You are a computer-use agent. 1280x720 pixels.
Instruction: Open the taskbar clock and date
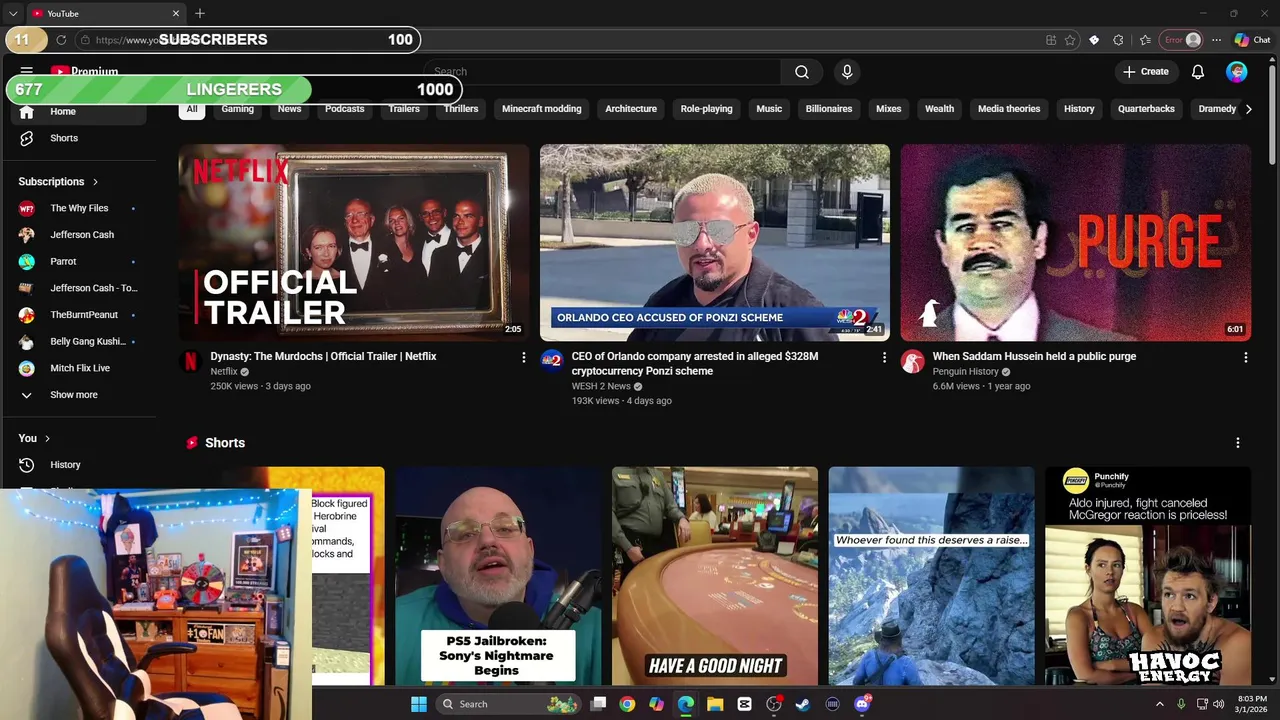point(1252,704)
